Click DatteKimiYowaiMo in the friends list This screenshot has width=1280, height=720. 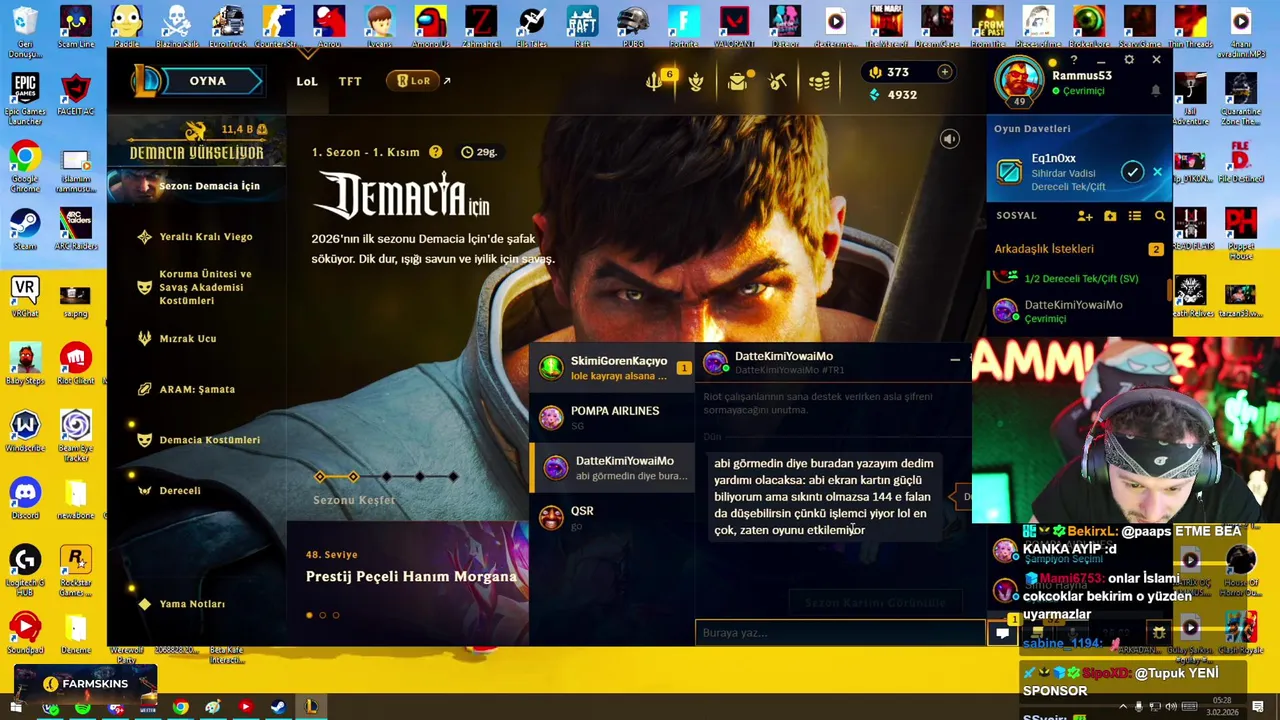point(1078,311)
